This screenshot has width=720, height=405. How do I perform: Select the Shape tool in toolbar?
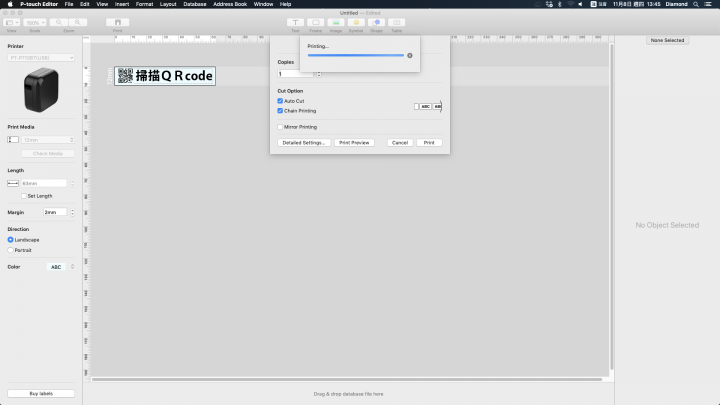(376, 22)
